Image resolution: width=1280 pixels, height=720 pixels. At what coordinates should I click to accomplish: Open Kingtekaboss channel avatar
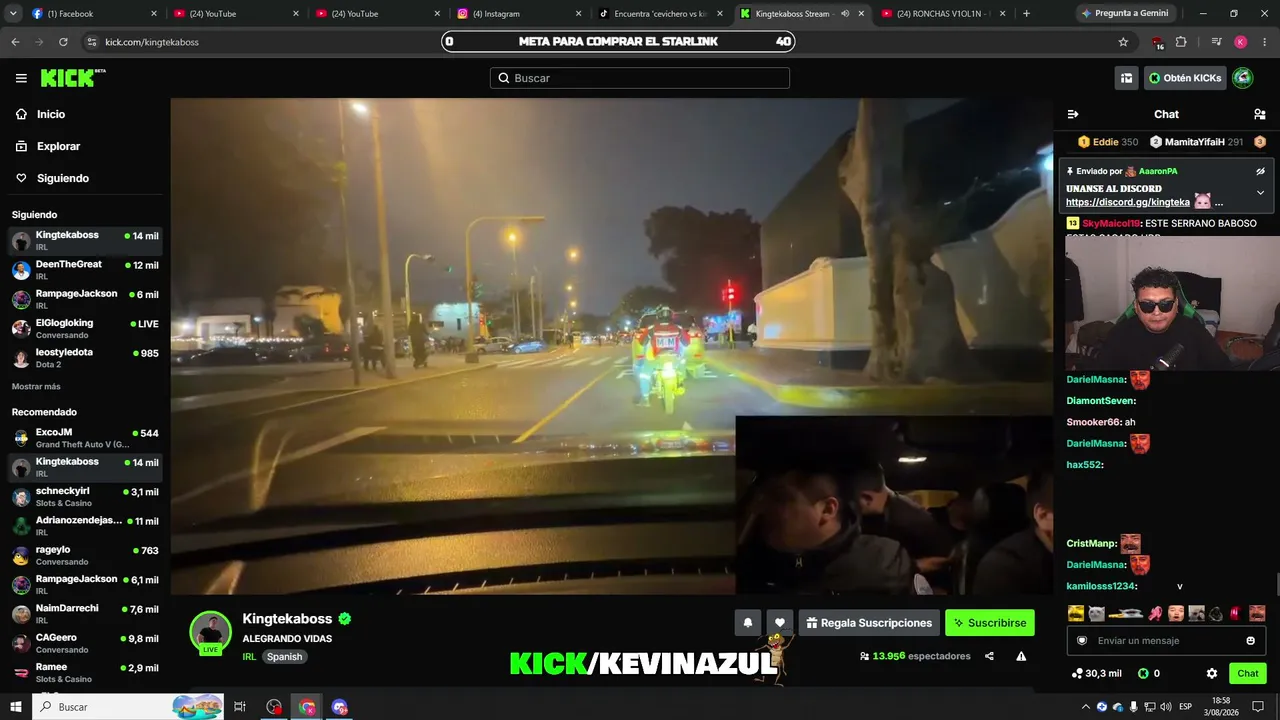tap(211, 632)
